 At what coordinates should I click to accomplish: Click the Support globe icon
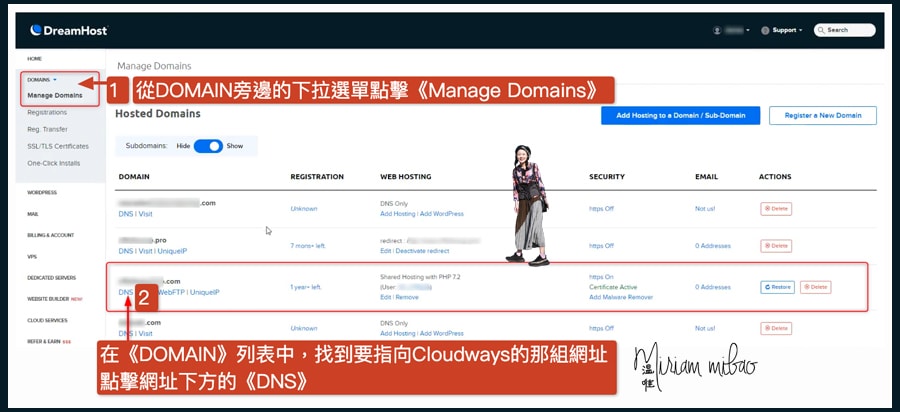[765, 30]
